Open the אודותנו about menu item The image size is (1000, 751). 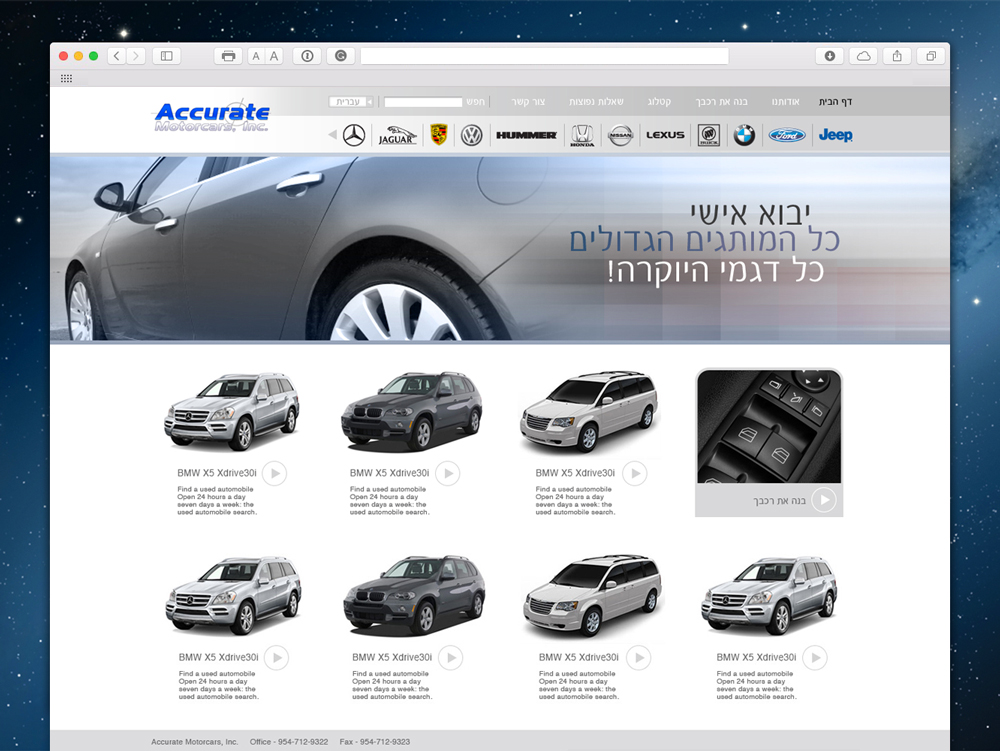coord(785,101)
